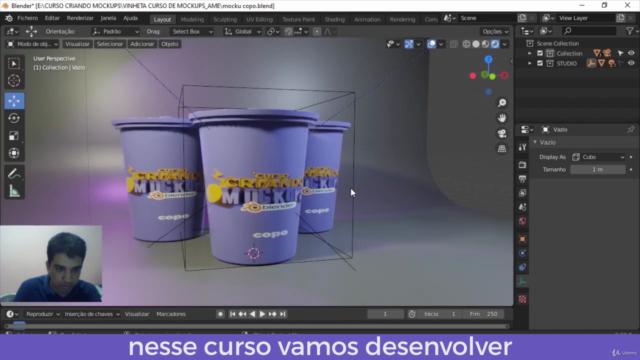Open the outliner filter funnel dropdown
This screenshot has height=360, width=640.
pos(631,31)
